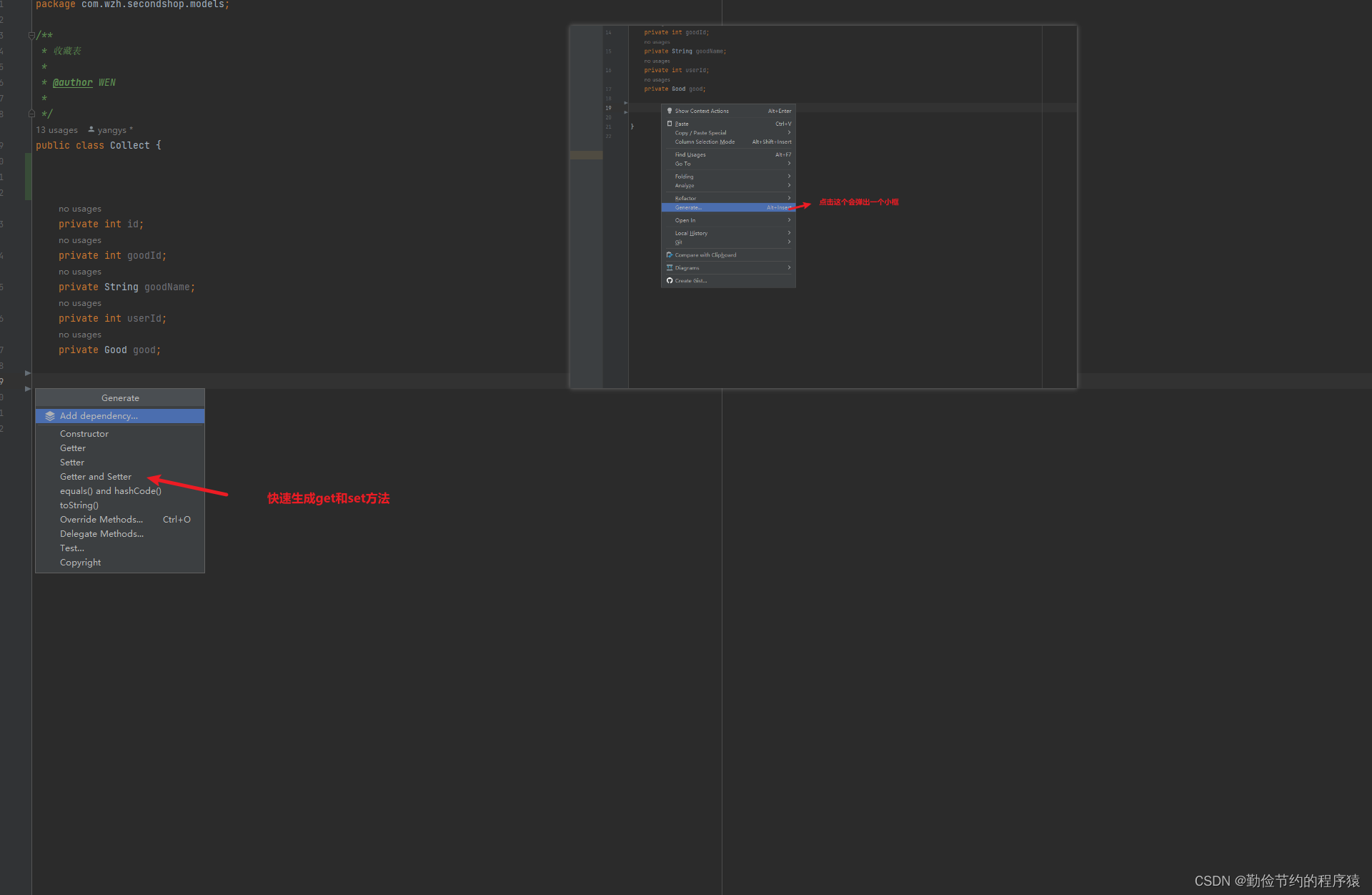Select Copy / Paste Special in thumbnail menu
Screen dimensions: 1372x895
click(x=729, y=133)
